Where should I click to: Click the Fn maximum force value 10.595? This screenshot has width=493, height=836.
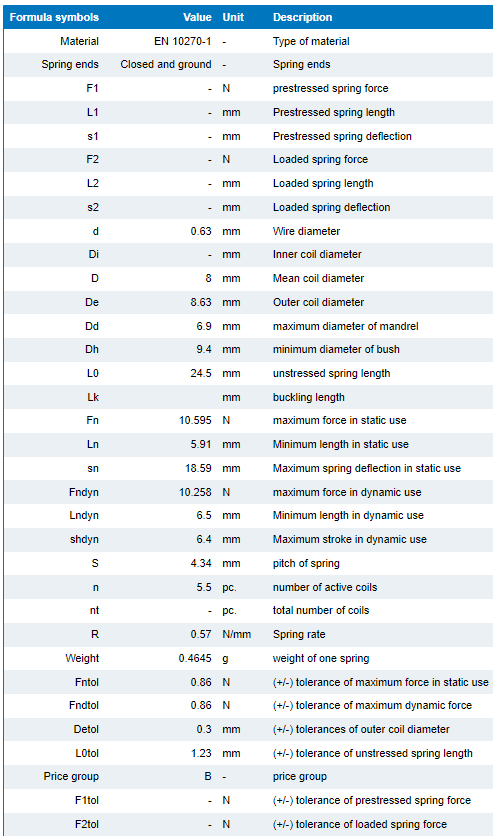click(195, 420)
